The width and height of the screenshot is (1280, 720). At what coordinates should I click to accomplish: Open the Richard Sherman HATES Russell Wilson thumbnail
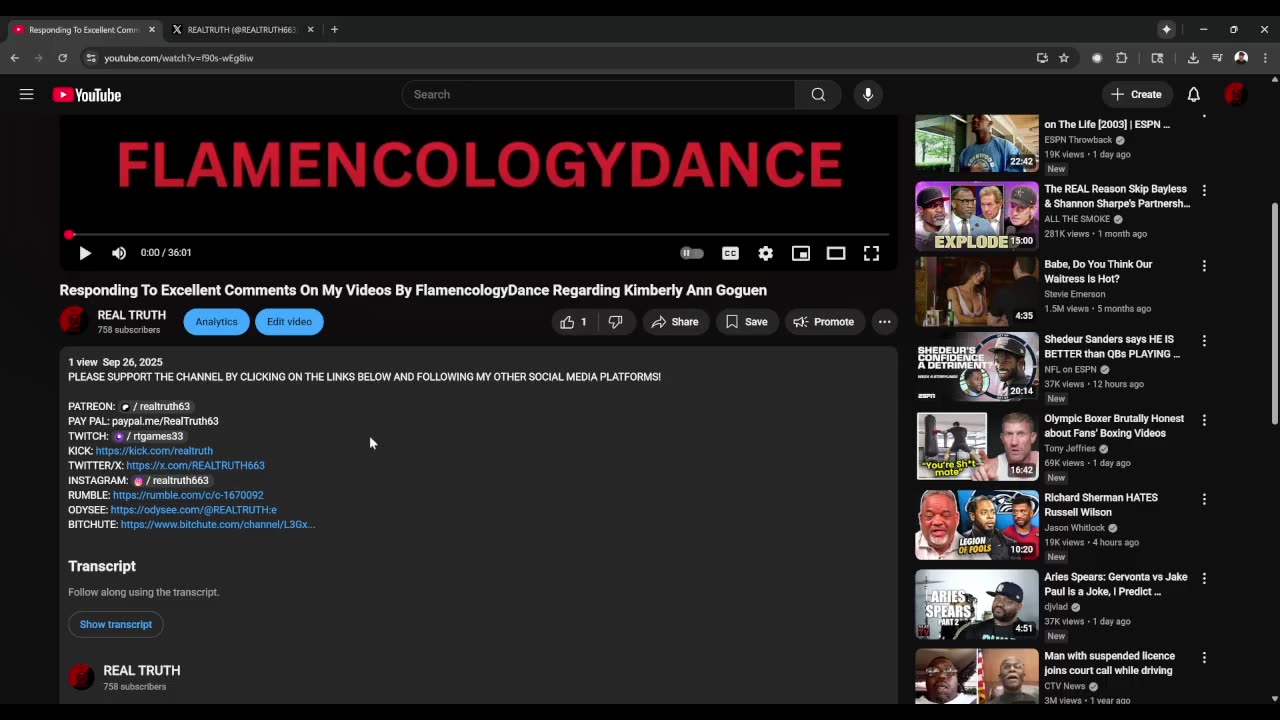tap(977, 525)
